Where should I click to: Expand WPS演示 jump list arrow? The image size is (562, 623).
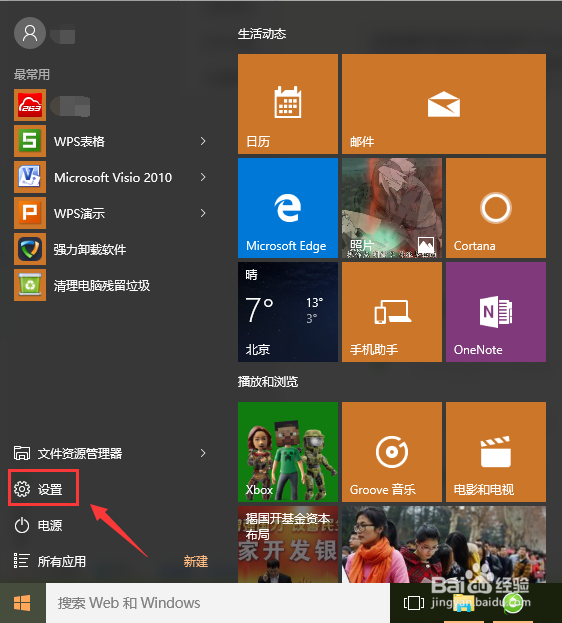tap(203, 213)
